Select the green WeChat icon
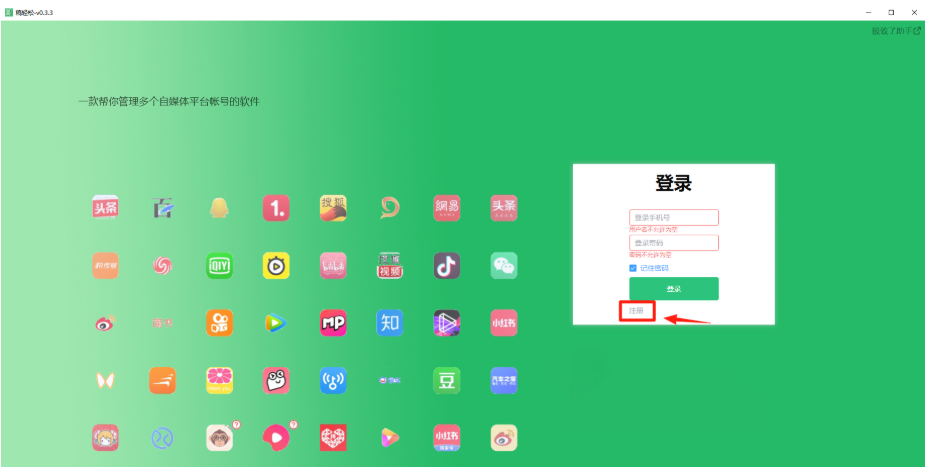The width and height of the screenshot is (926, 468). pyautogui.click(x=504, y=265)
